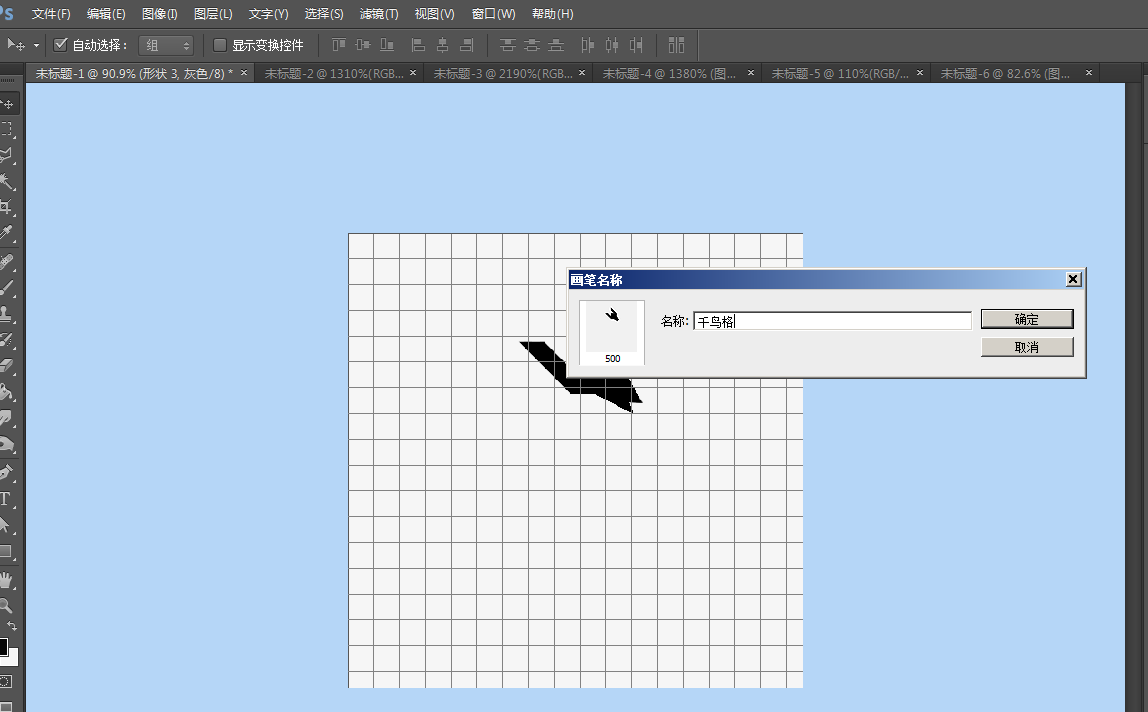This screenshot has height=712, width=1148.
Task: Click 取消 in the brush name dialog
Action: (1027, 346)
